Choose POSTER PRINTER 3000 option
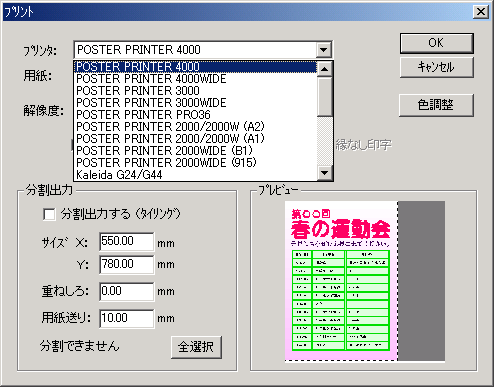The height and width of the screenshot is (387, 494). click(195, 91)
